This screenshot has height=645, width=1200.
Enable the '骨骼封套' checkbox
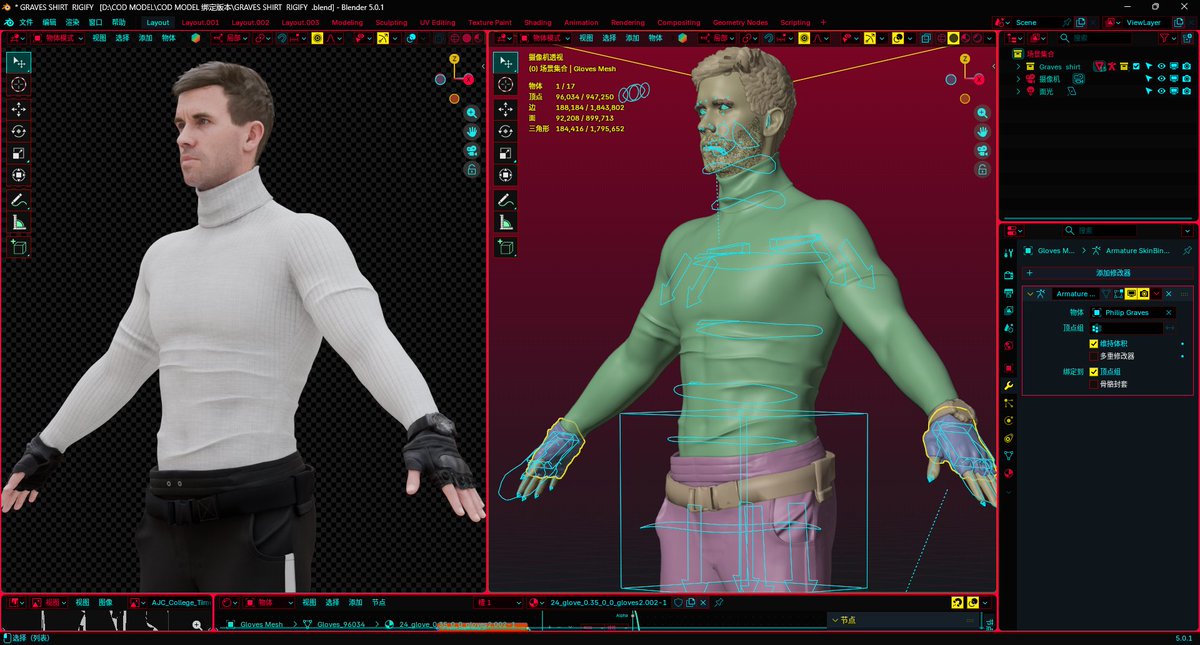tap(1094, 384)
